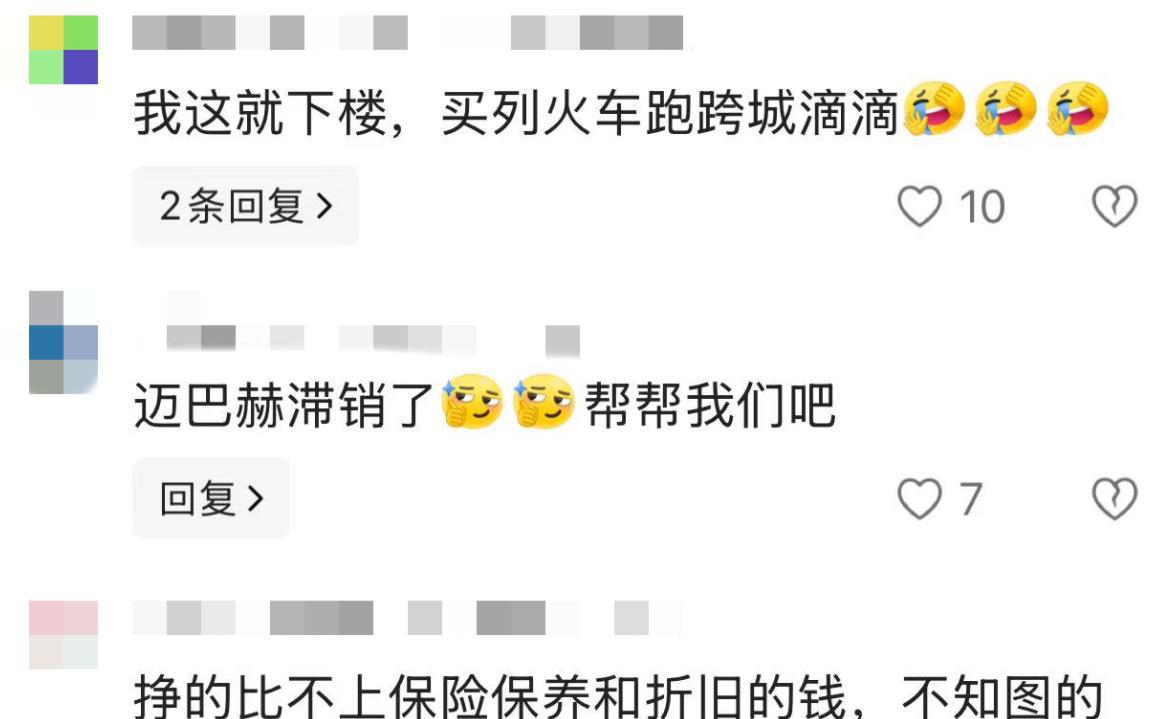The height and width of the screenshot is (719, 1154).
Task: Tap the broken heart on the 迈巴赫 comment
Action: point(1114,499)
